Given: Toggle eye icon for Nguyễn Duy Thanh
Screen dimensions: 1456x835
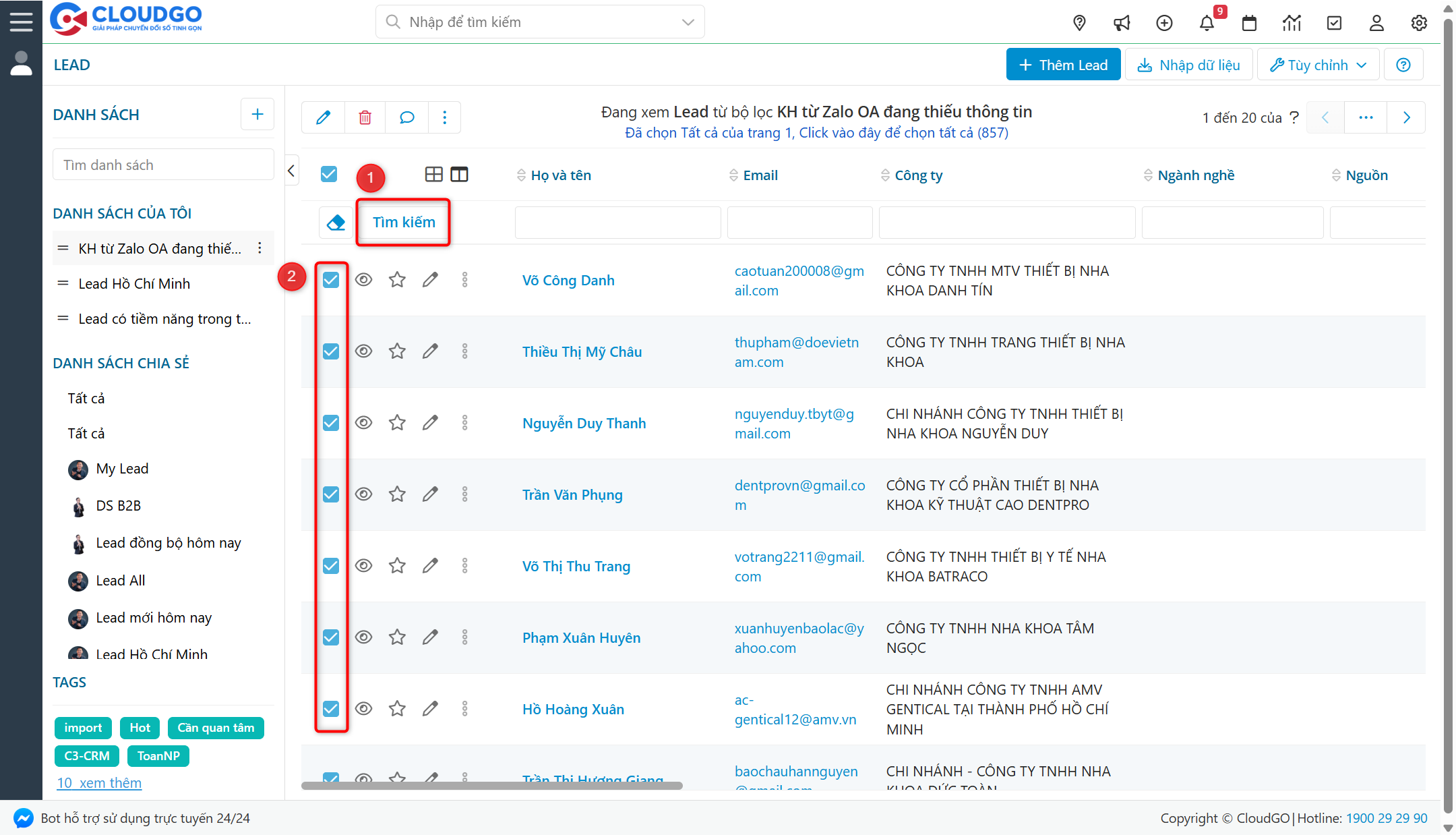Looking at the screenshot, I should (363, 423).
